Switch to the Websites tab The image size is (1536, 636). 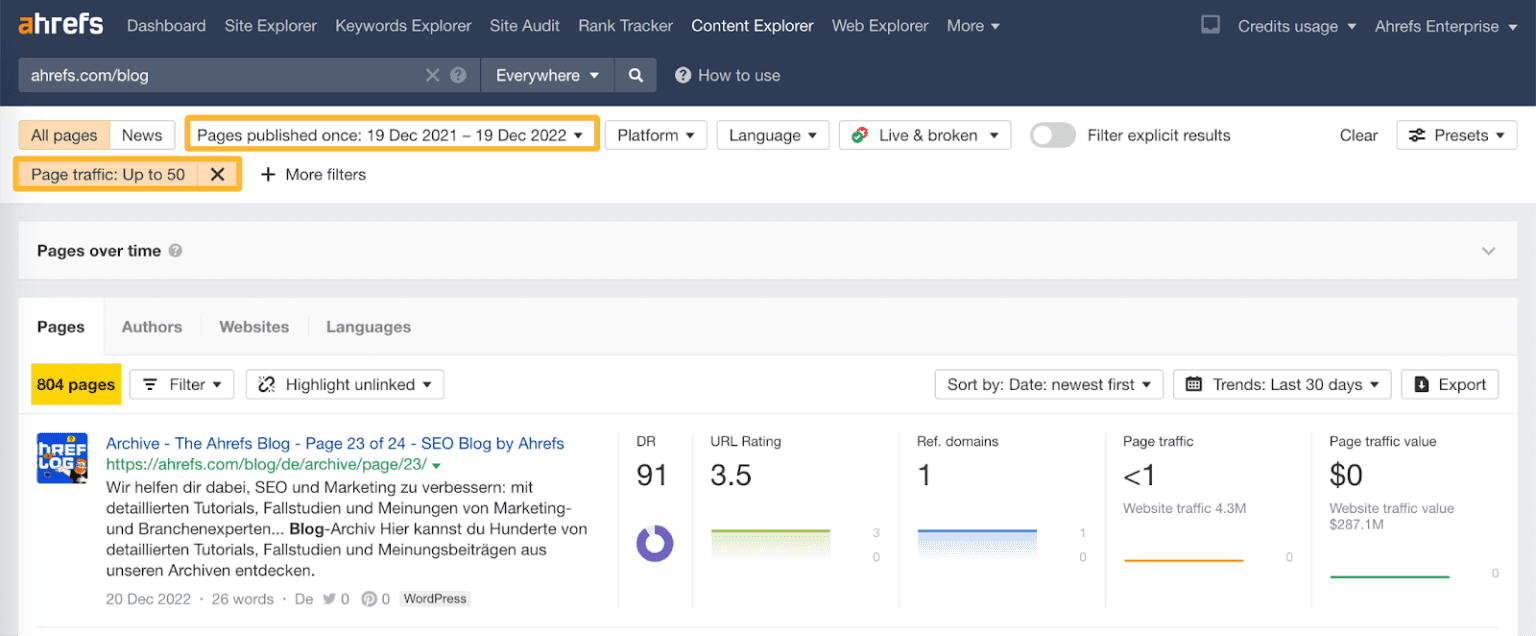tap(254, 327)
